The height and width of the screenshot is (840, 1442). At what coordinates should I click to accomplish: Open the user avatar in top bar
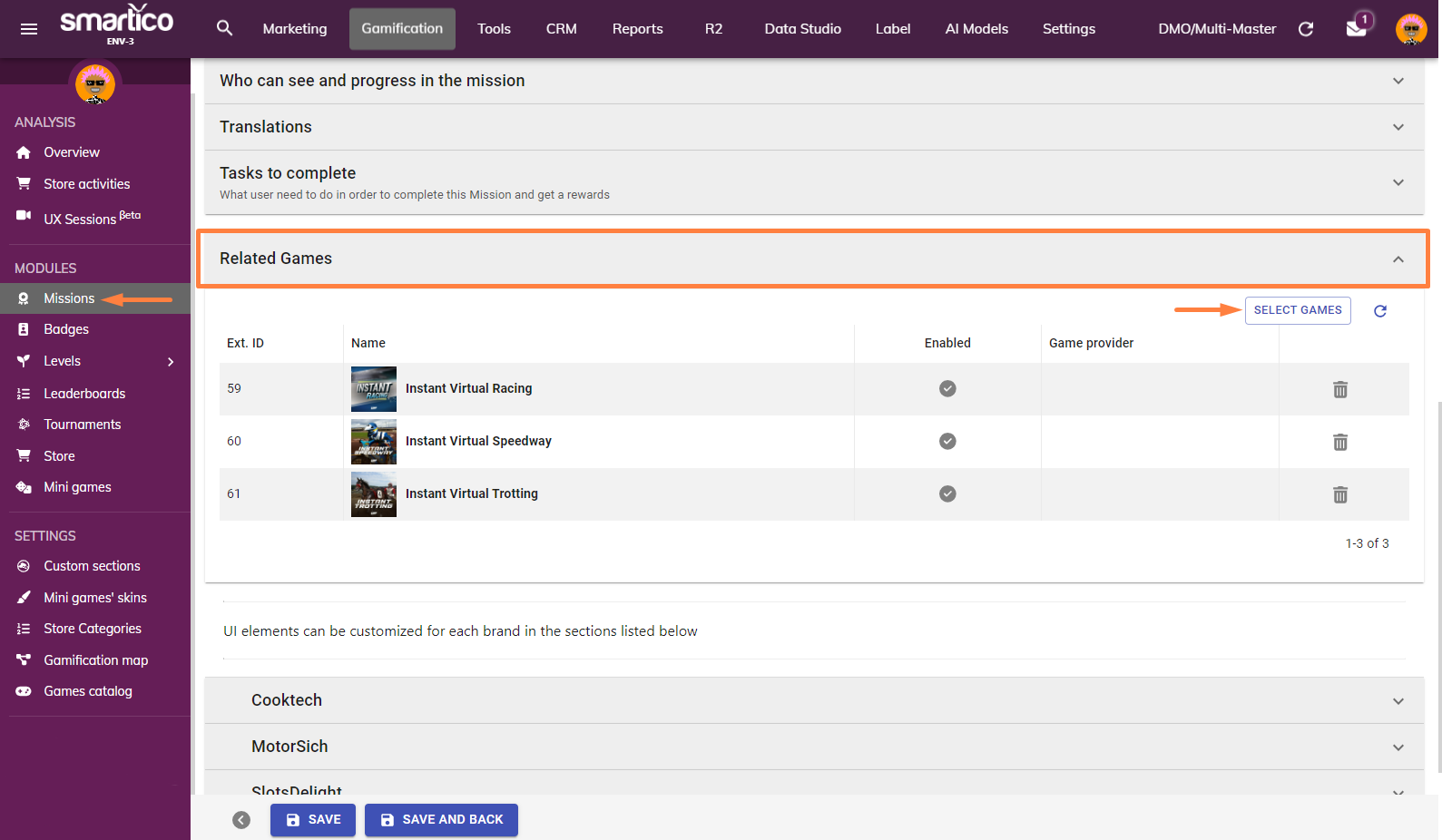click(x=1411, y=29)
